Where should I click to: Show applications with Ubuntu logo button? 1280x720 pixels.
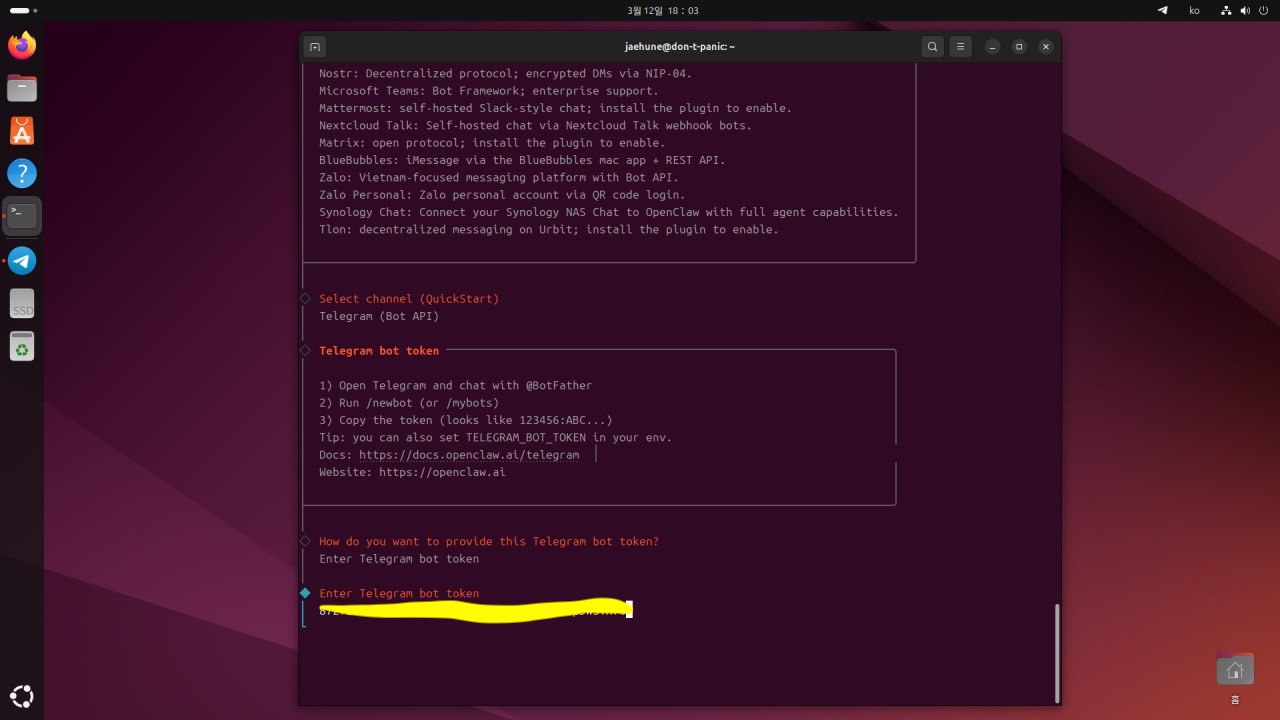[22, 696]
